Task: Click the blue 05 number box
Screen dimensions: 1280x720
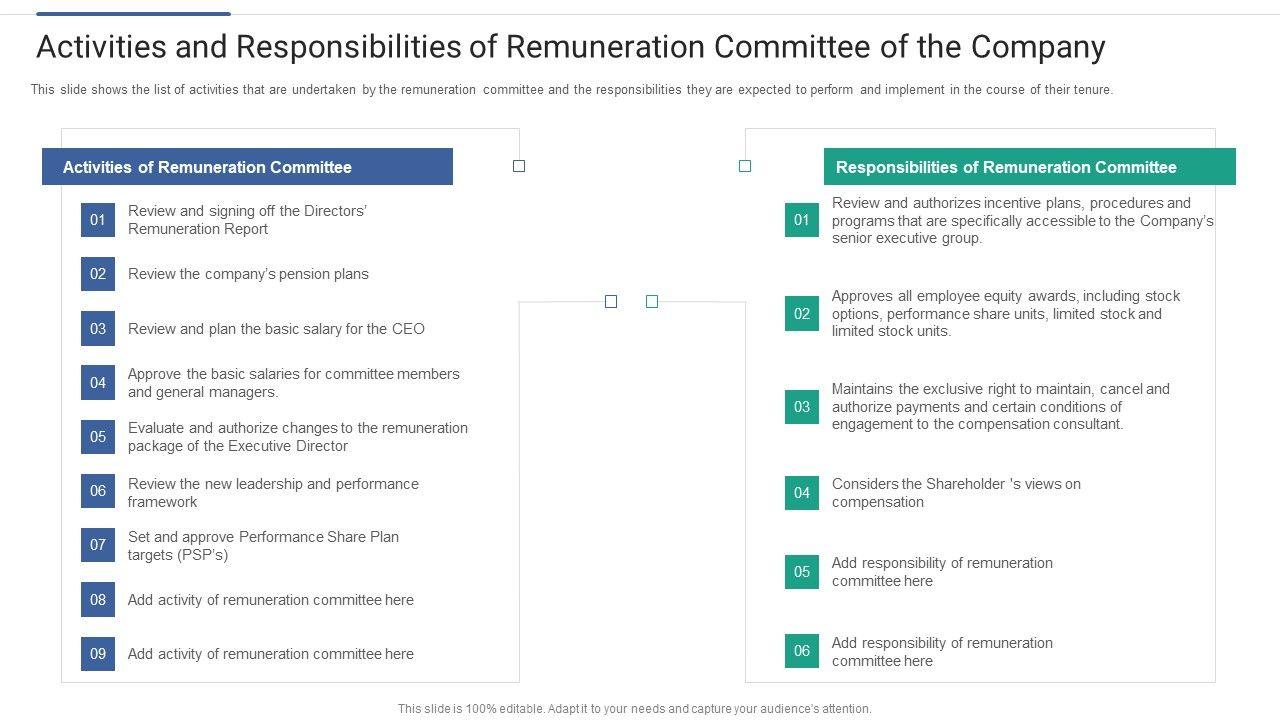Action: click(98, 437)
